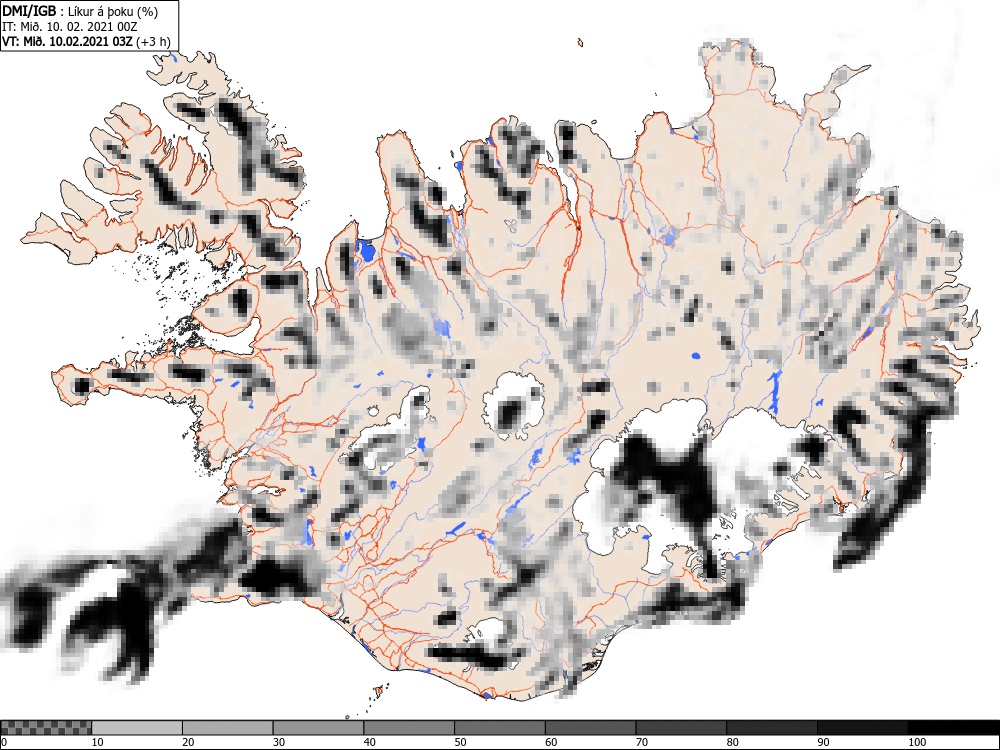Click the legend label '60'
This screenshot has width=1000, height=750.
[550, 742]
